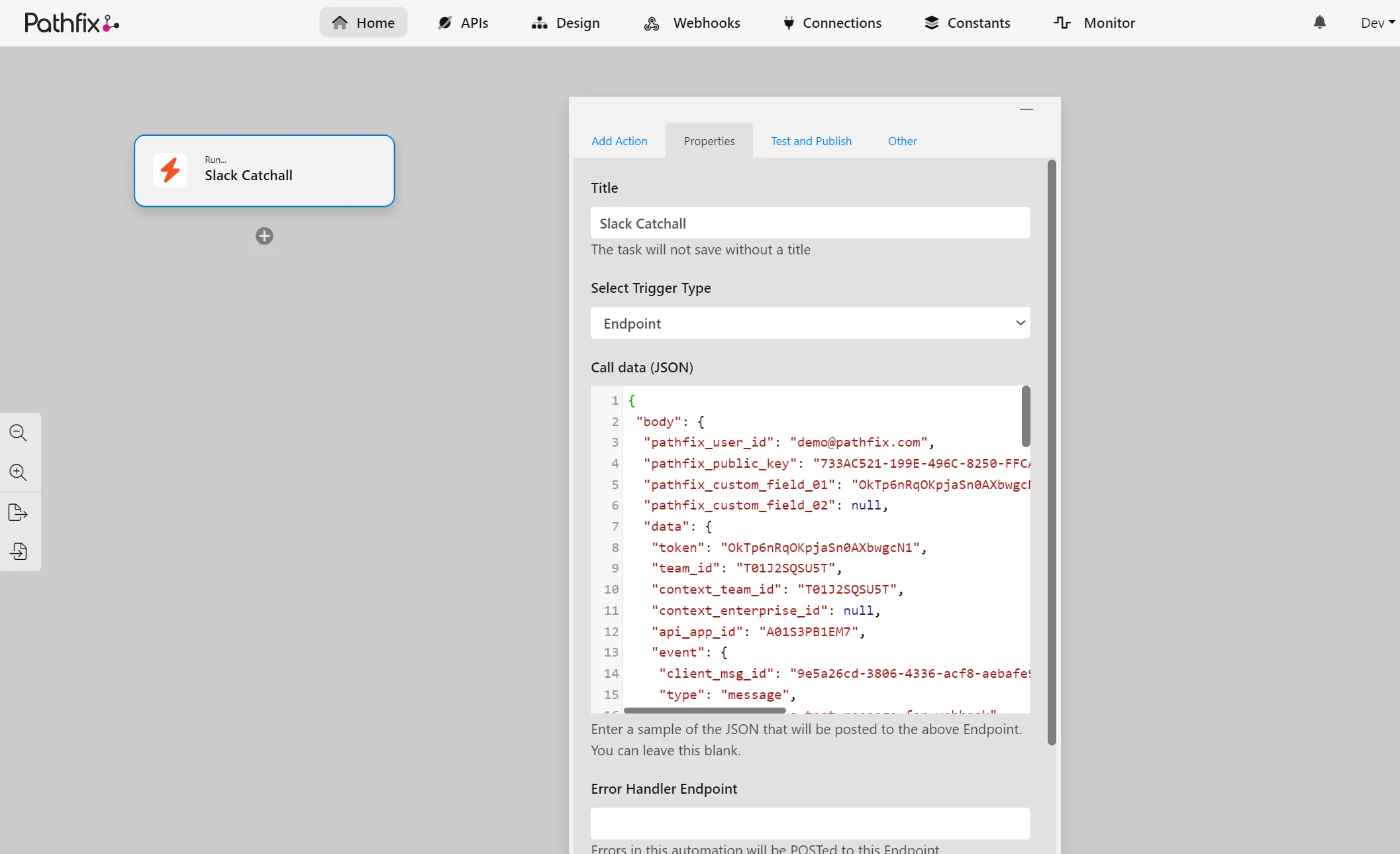Minimize the properties panel
Image resolution: width=1400 pixels, height=854 pixels.
[1026, 109]
